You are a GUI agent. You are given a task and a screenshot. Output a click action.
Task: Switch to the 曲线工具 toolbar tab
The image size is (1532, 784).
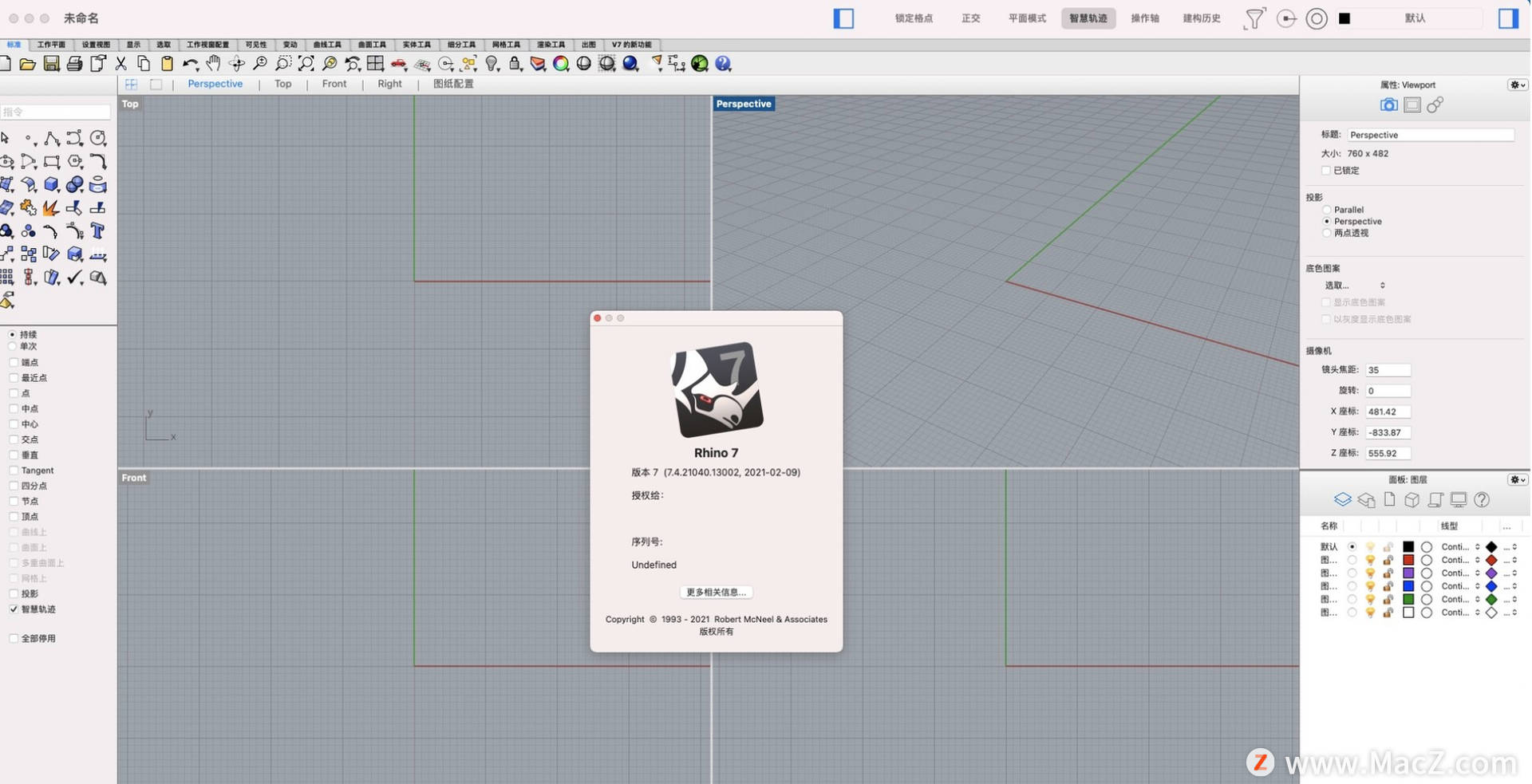pyautogui.click(x=327, y=45)
